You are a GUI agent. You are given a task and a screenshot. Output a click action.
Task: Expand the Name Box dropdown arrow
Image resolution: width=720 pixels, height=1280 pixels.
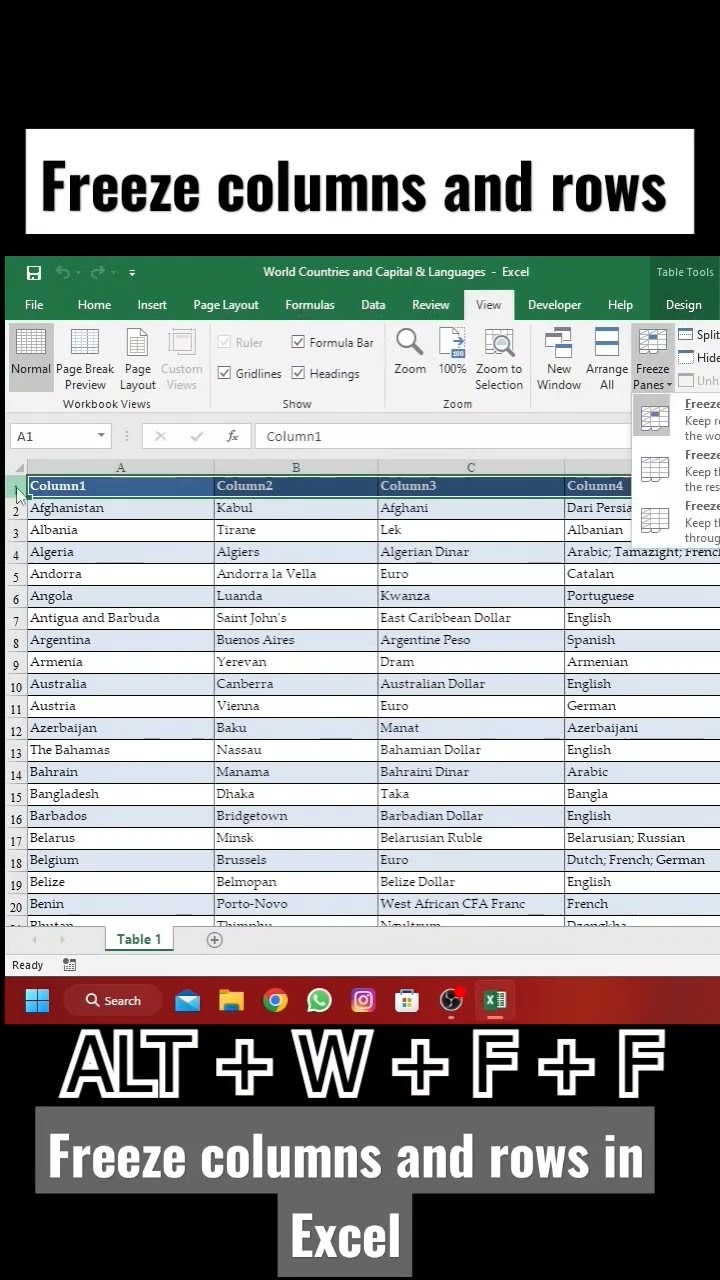tap(101, 436)
